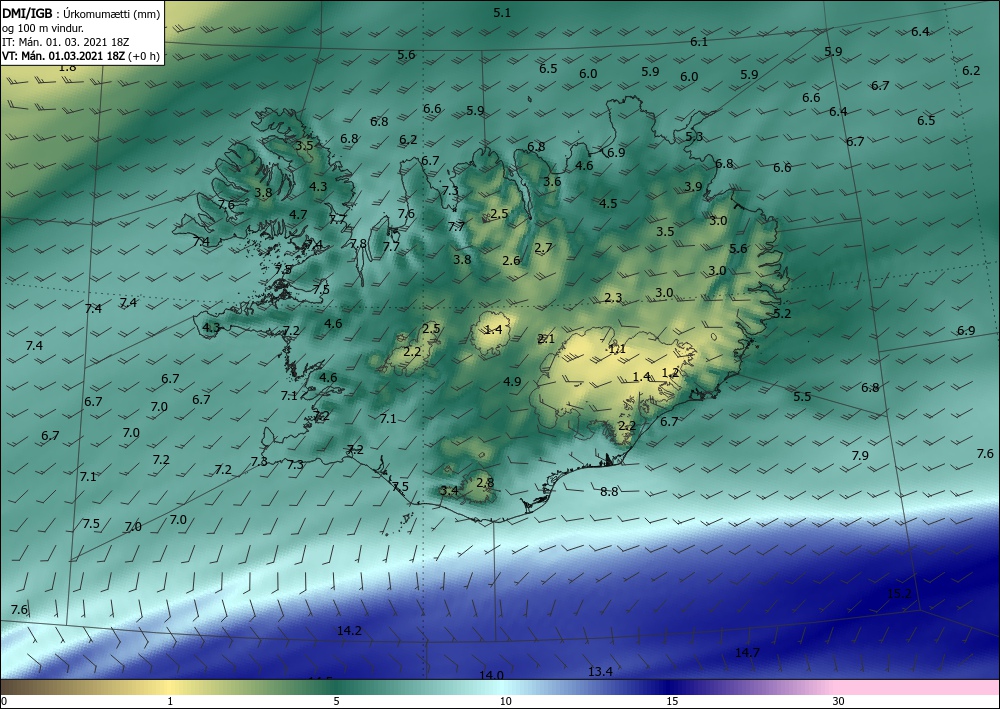Click the map value 4.7

[298, 214]
